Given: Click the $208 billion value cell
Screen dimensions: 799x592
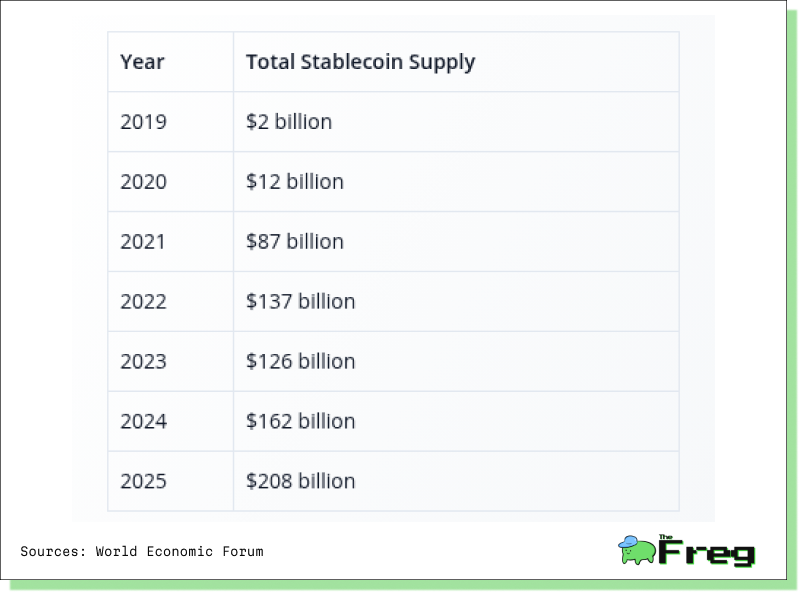Looking at the screenshot, I should point(456,481).
